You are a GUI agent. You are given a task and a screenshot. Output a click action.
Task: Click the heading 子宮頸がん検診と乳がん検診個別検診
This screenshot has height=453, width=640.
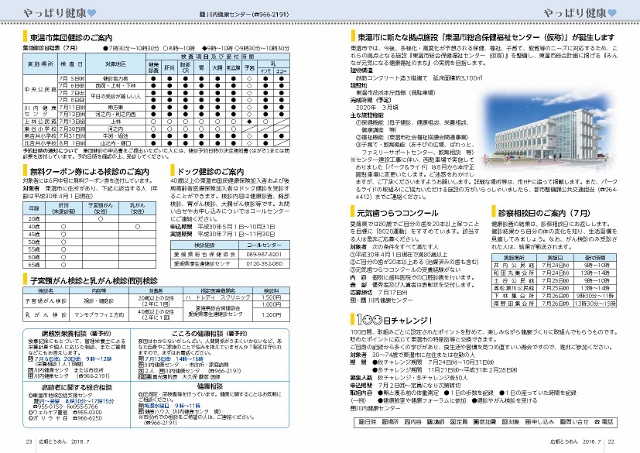point(94,281)
